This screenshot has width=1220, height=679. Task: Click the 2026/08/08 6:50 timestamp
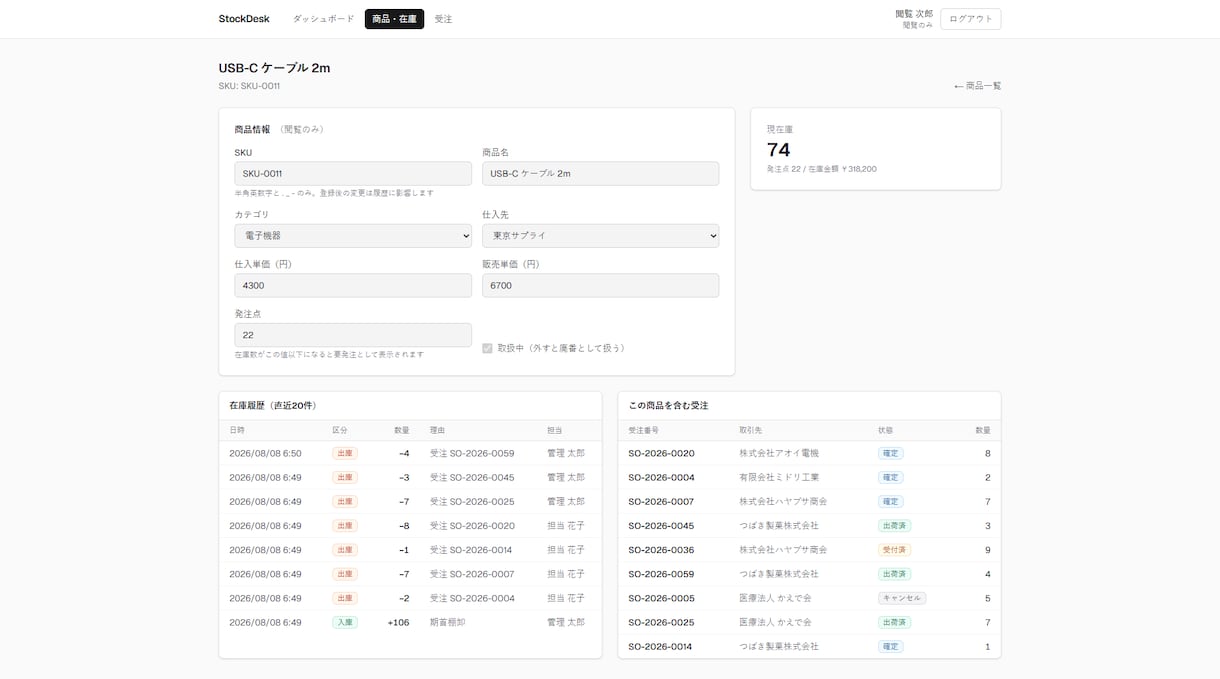(265, 453)
